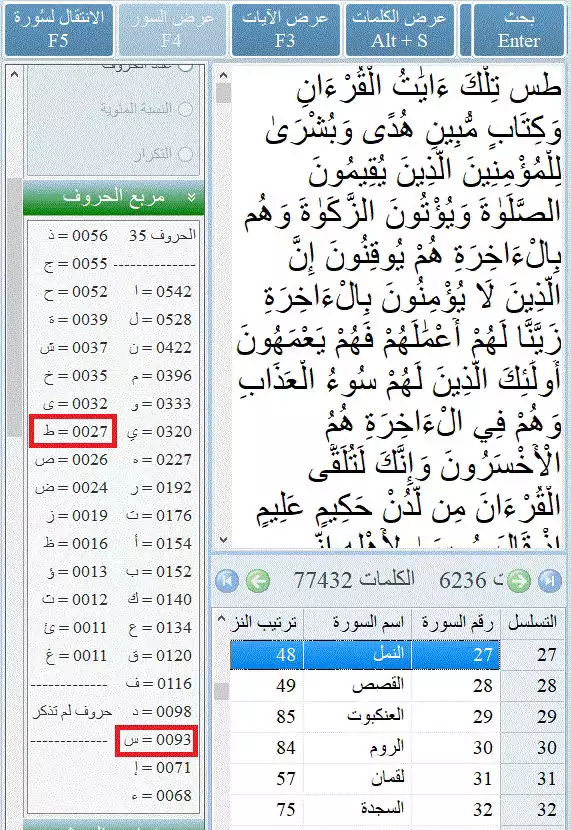
Task: Click the blue first-record navigation icon
Action: (x=227, y=581)
